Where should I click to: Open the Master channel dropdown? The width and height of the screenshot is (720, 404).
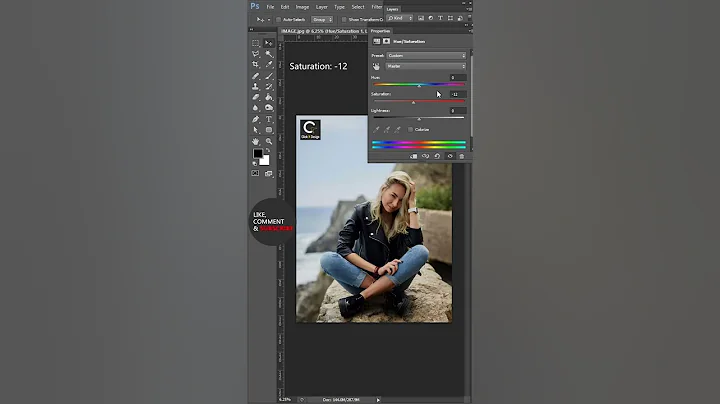tap(426, 67)
